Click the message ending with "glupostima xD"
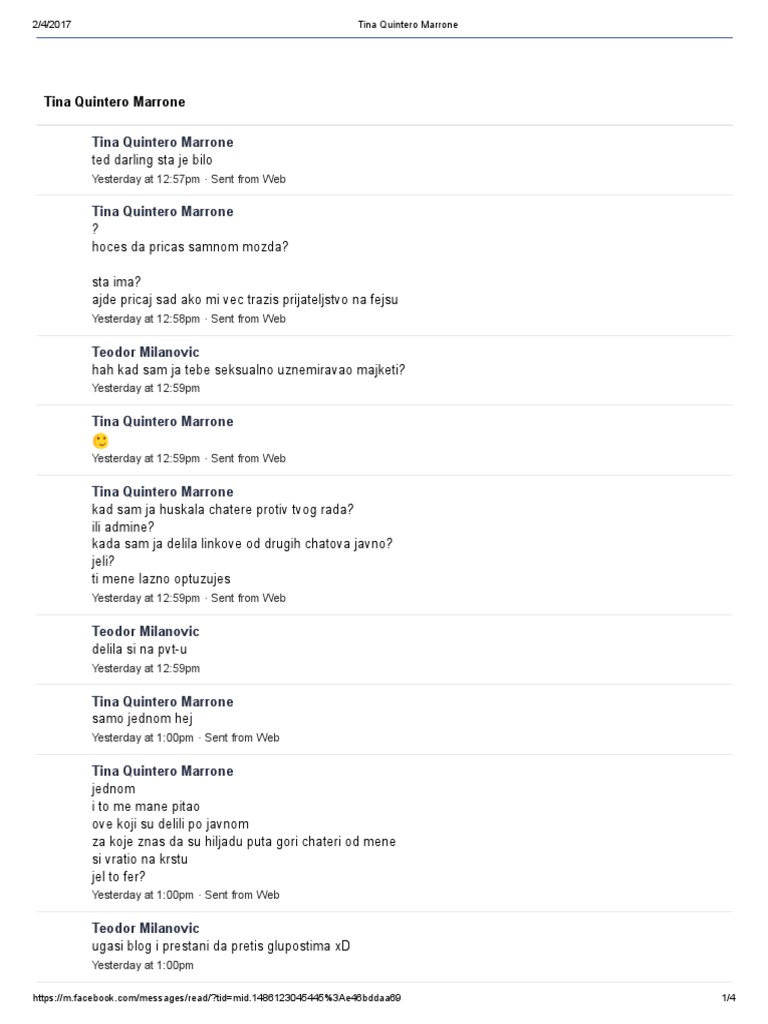 [x=221, y=946]
